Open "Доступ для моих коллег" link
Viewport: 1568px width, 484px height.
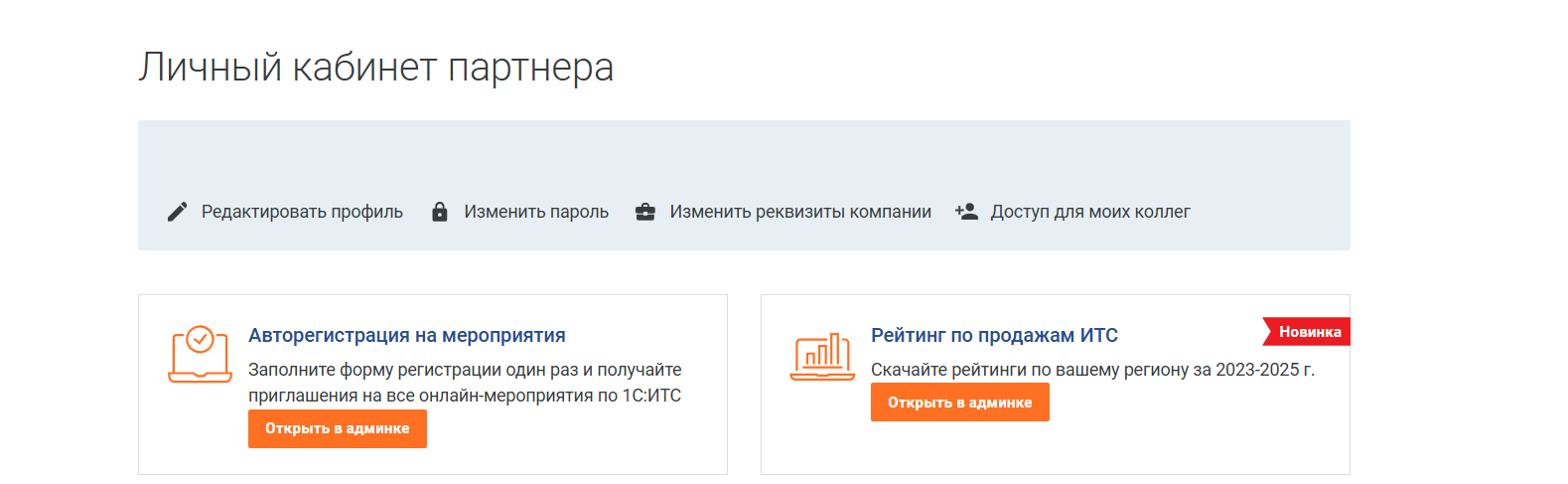(x=1090, y=212)
